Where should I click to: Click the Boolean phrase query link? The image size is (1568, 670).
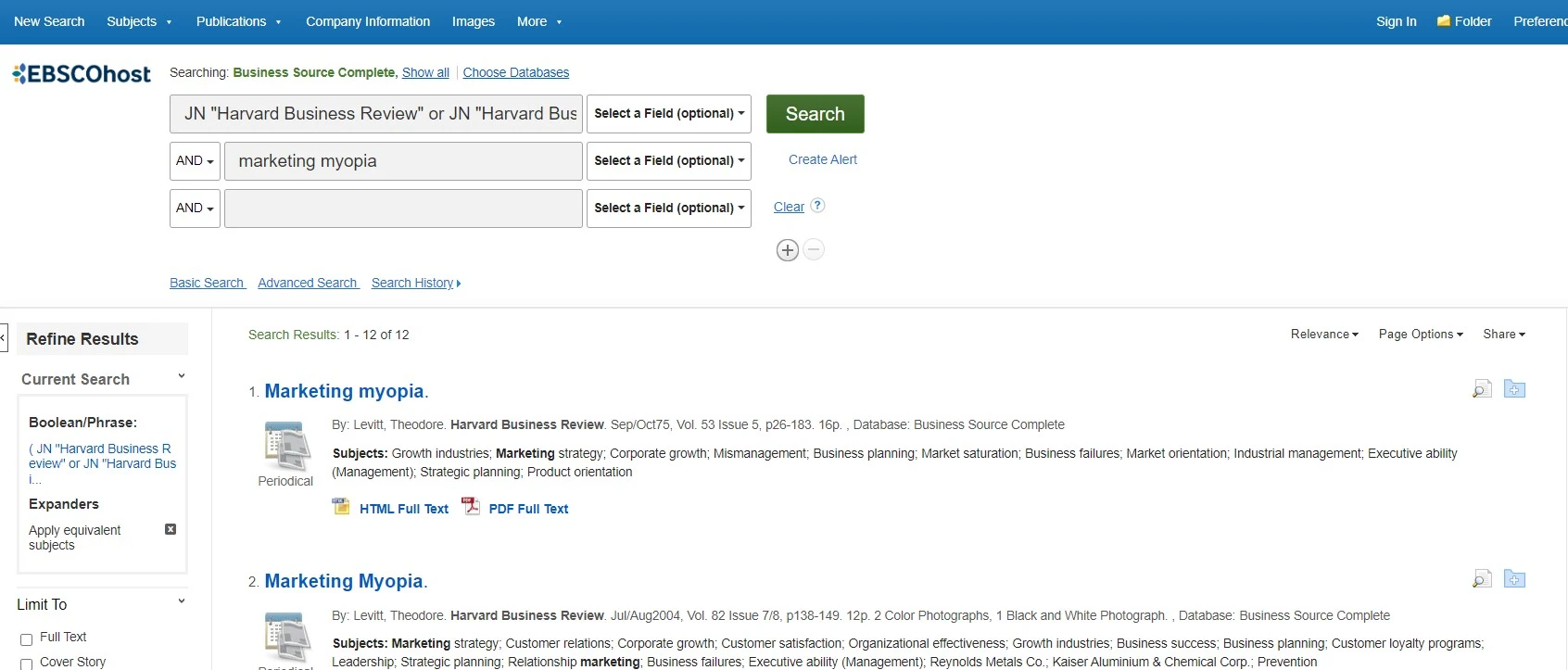click(x=102, y=463)
